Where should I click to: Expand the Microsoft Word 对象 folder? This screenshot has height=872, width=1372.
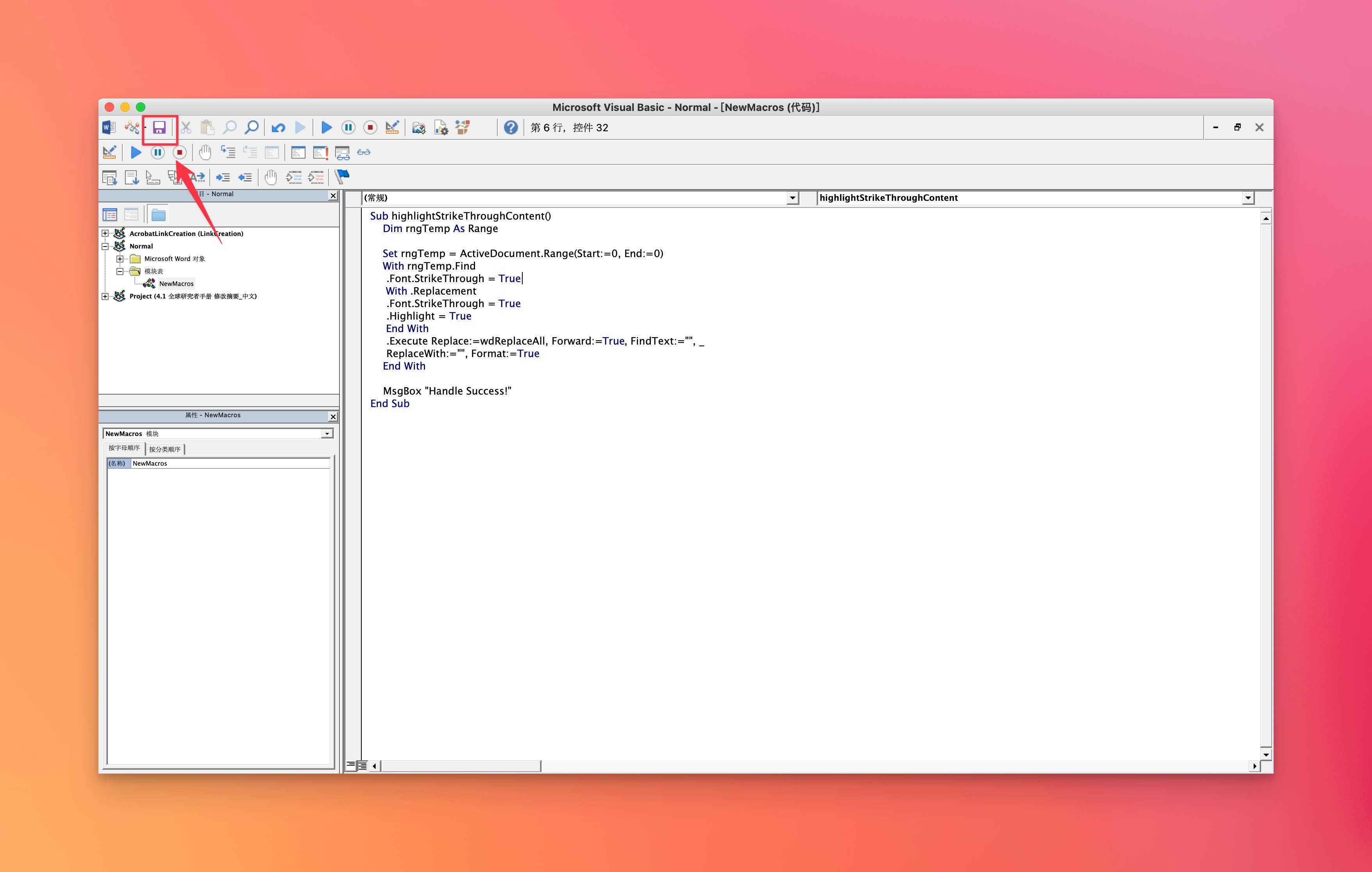120,259
